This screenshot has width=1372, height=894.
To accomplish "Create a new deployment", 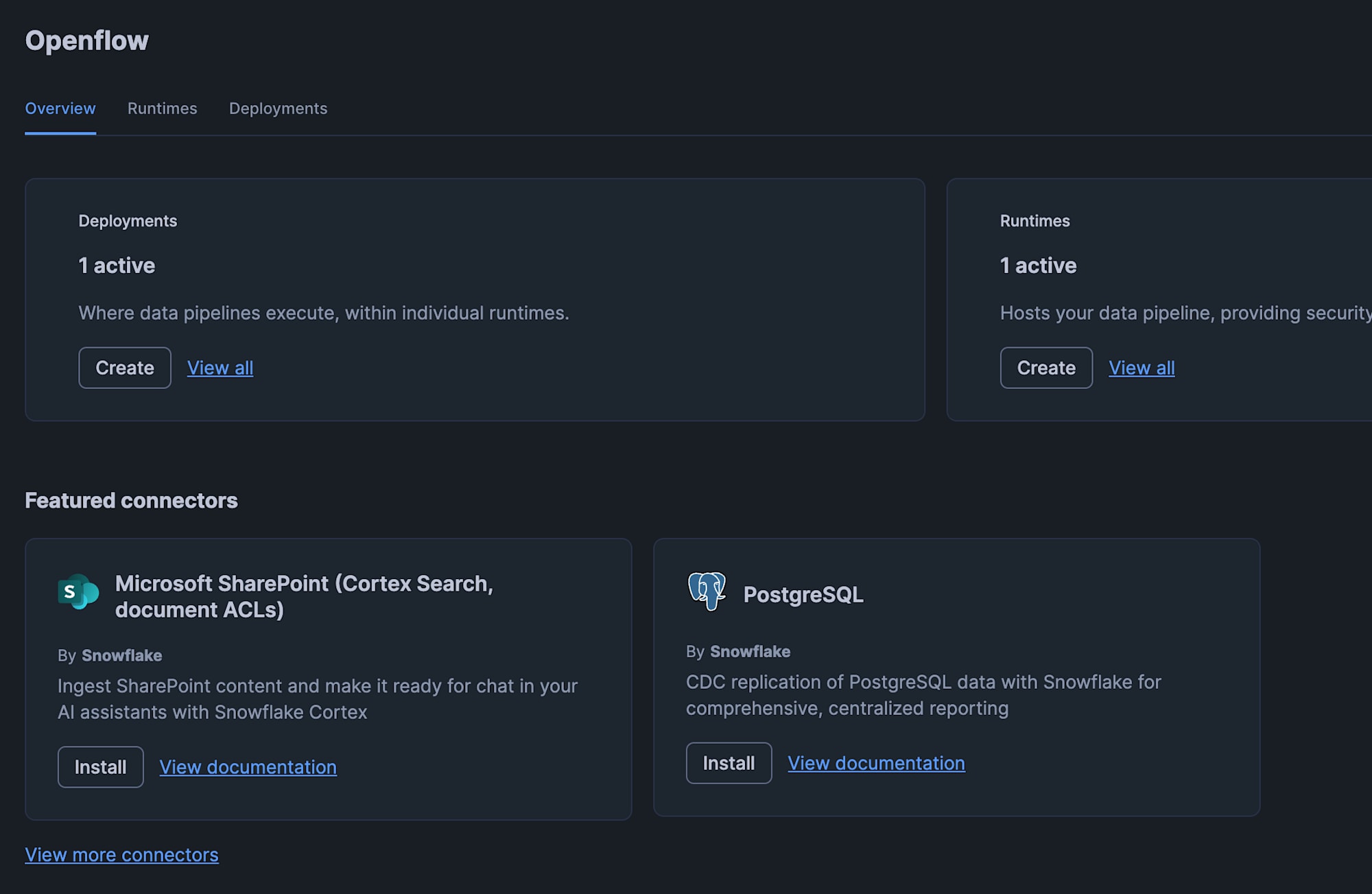I will [125, 368].
